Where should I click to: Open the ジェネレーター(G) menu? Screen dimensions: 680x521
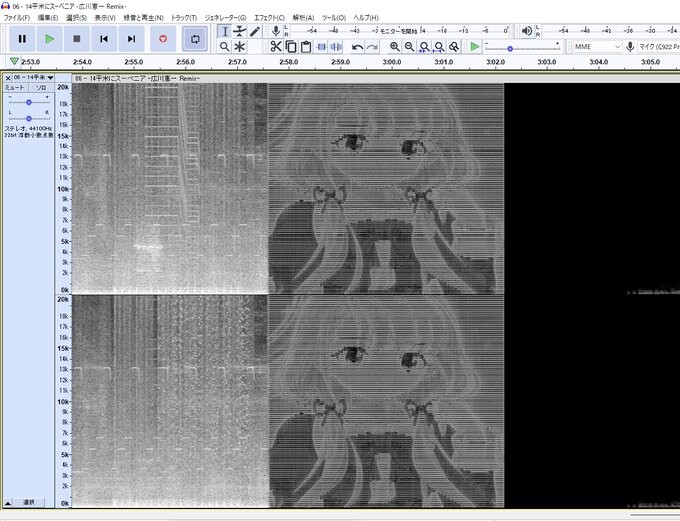coord(225,18)
